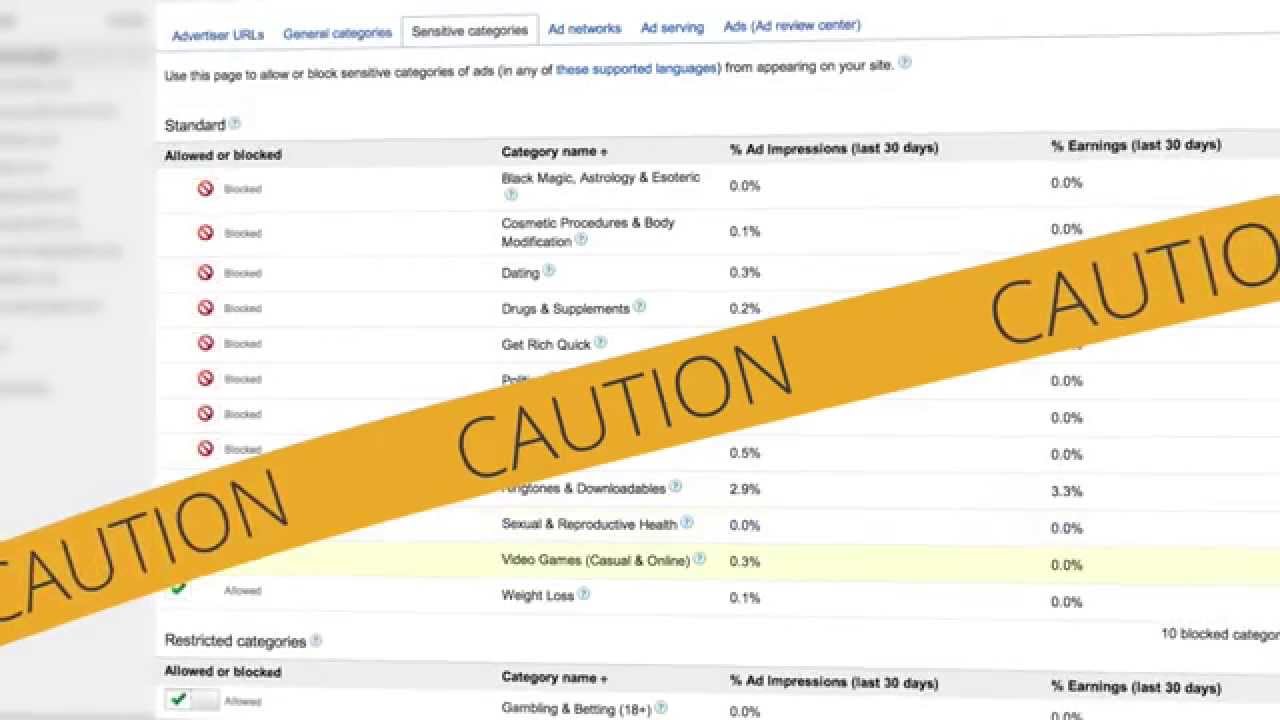Screen dimensions: 1280x720
Task: Select the Sensitive categories tab
Action: tap(470, 31)
